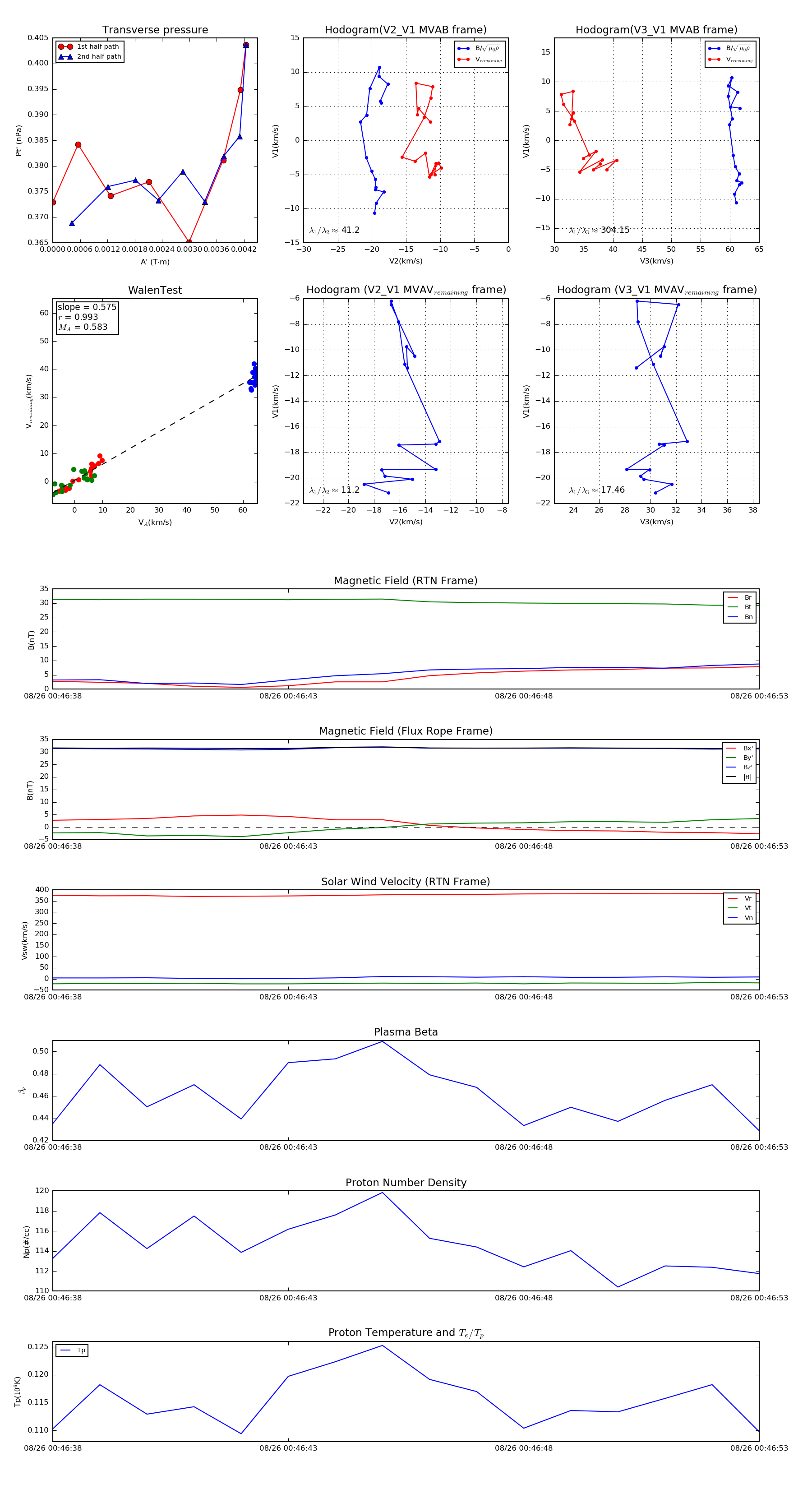Click 'r = 0.993' in the WalenTest box
The width and height of the screenshot is (812, 1489).
pos(78,317)
